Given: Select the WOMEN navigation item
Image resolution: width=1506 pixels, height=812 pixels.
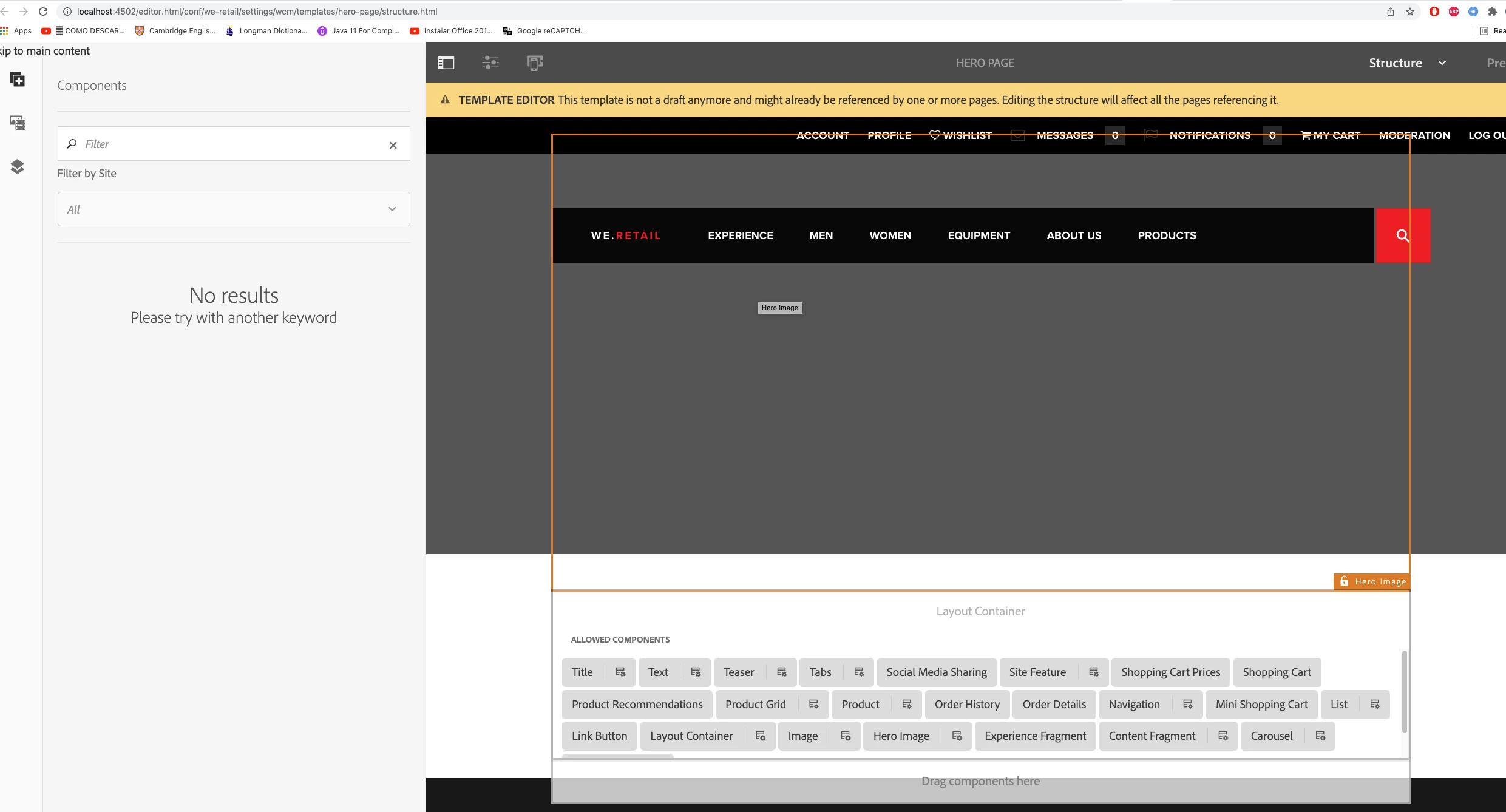Looking at the screenshot, I should (x=890, y=235).
